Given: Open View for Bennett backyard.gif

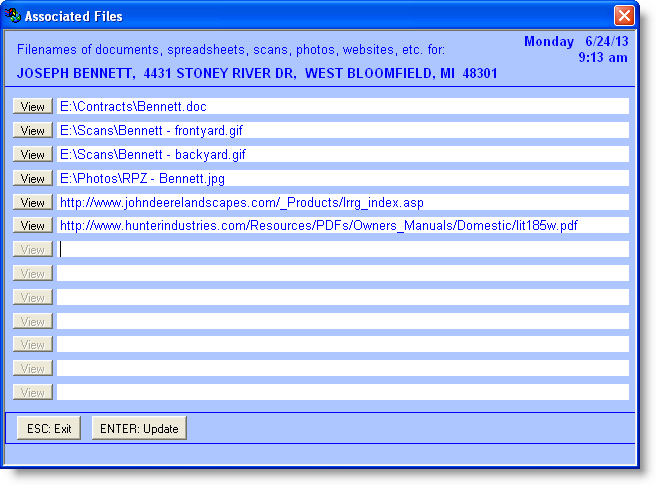Looking at the screenshot, I should [33, 154].
